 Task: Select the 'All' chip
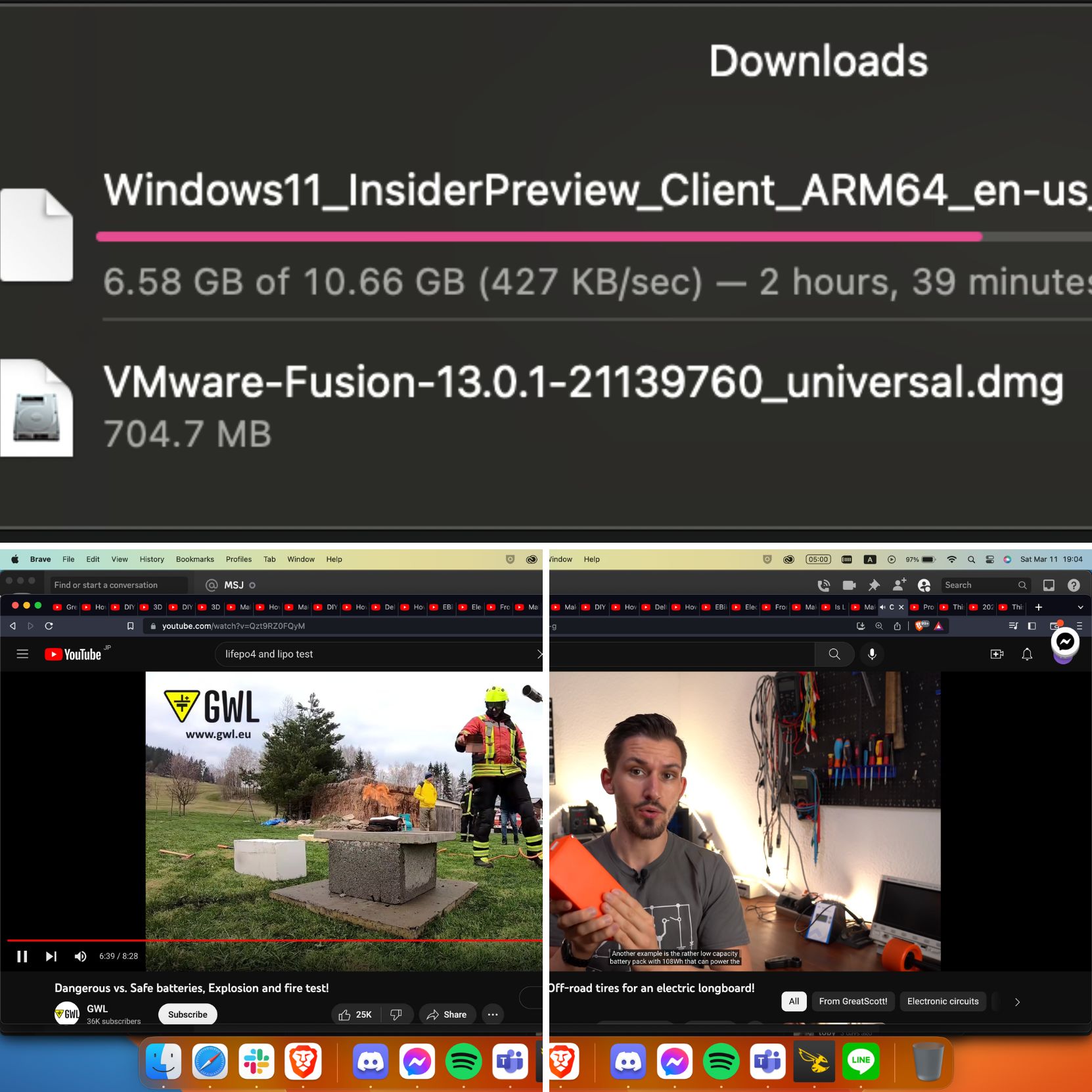coord(794,1001)
